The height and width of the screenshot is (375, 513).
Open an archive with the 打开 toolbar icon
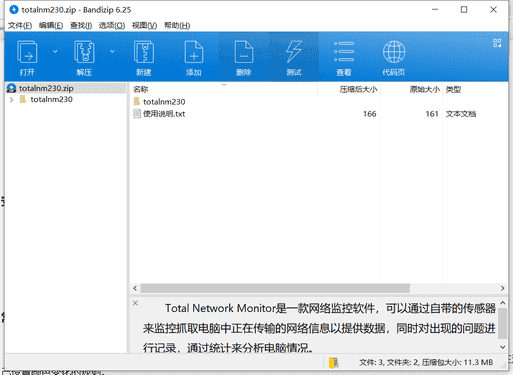(x=27, y=57)
